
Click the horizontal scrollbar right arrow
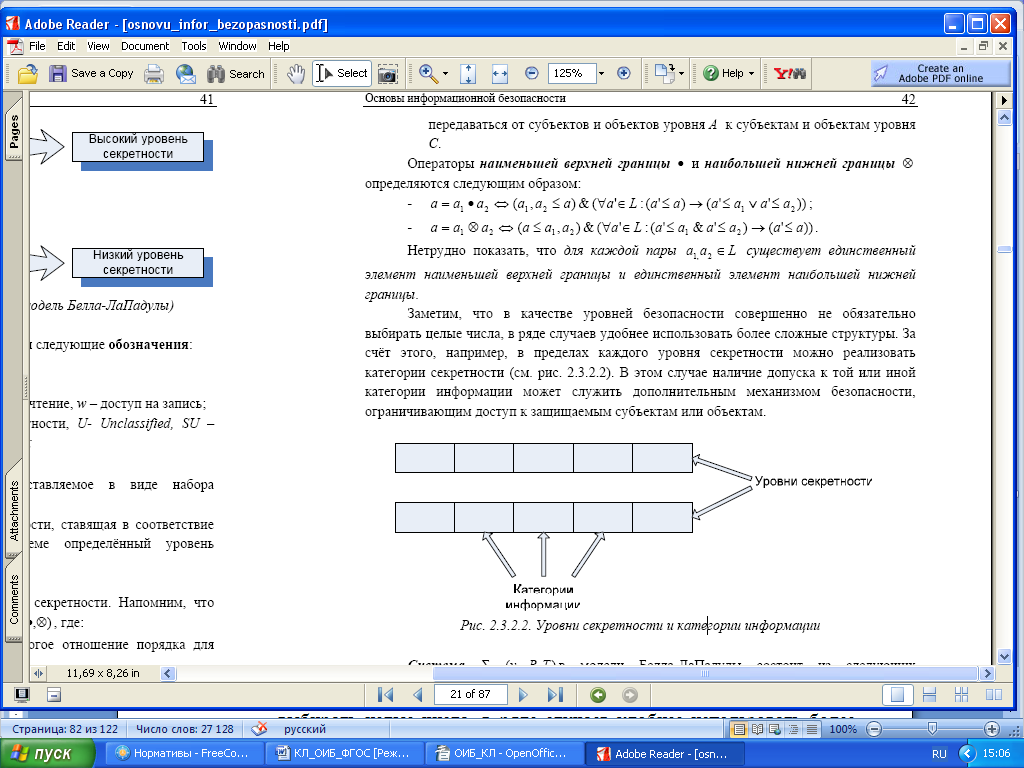(x=987, y=673)
